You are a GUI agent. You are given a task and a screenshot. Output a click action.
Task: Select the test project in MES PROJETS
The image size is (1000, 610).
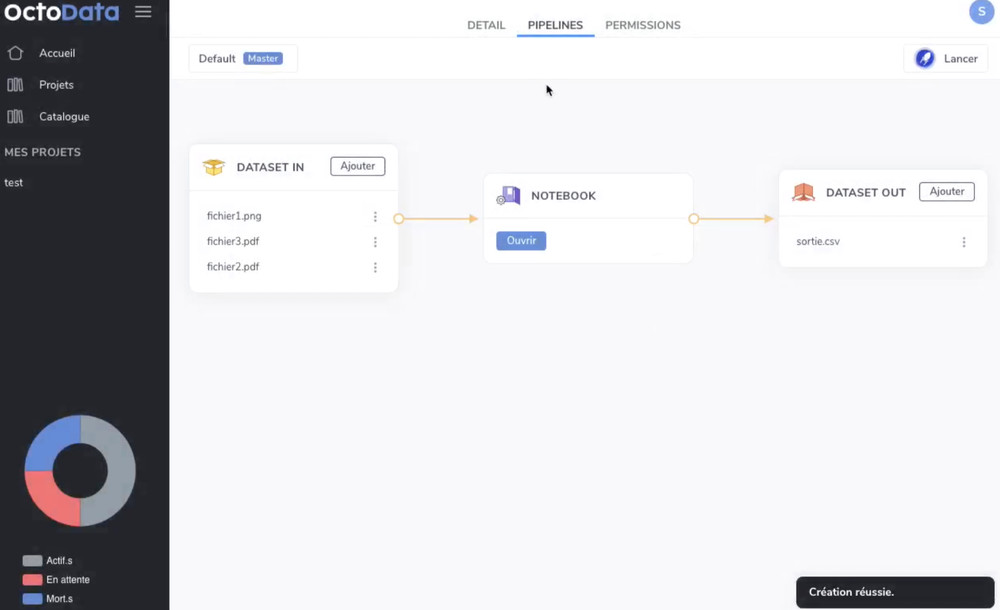pos(14,182)
